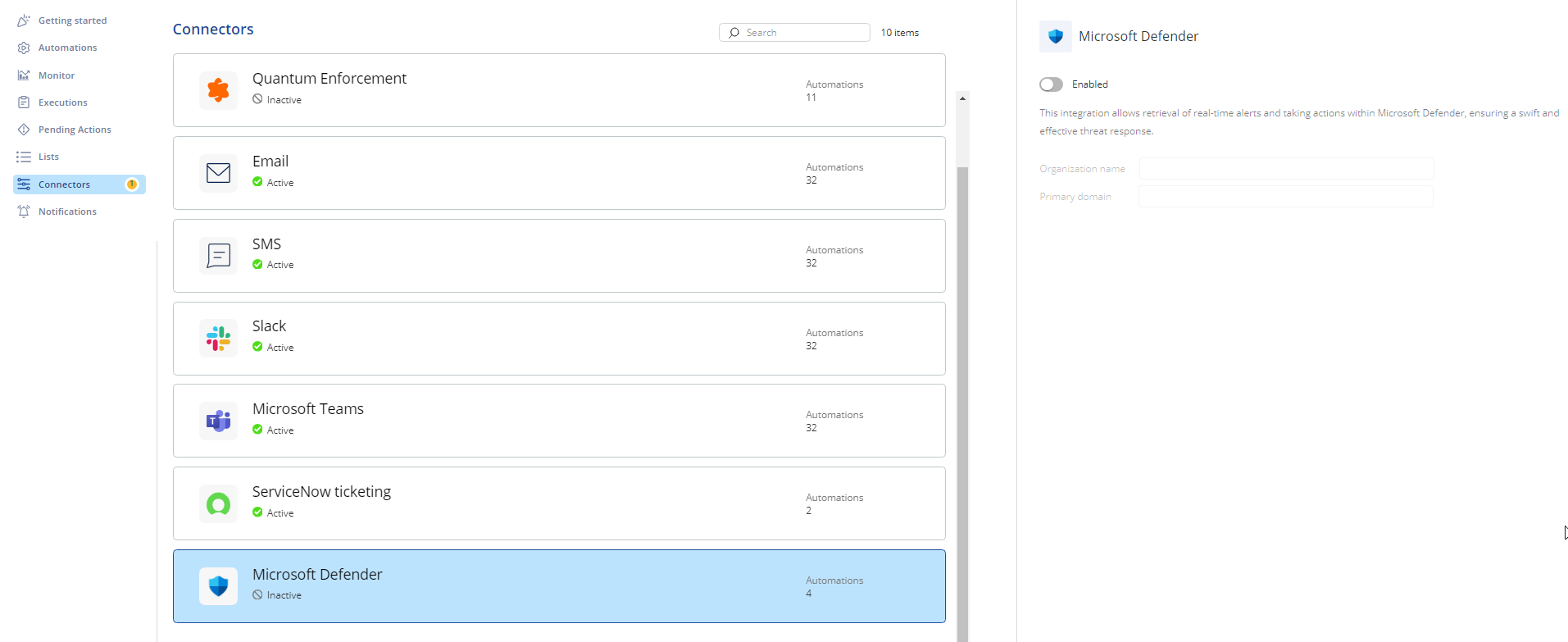Click the Inactive icon under Microsoft Defender
The width and height of the screenshot is (1568, 642).
(x=257, y=595)
